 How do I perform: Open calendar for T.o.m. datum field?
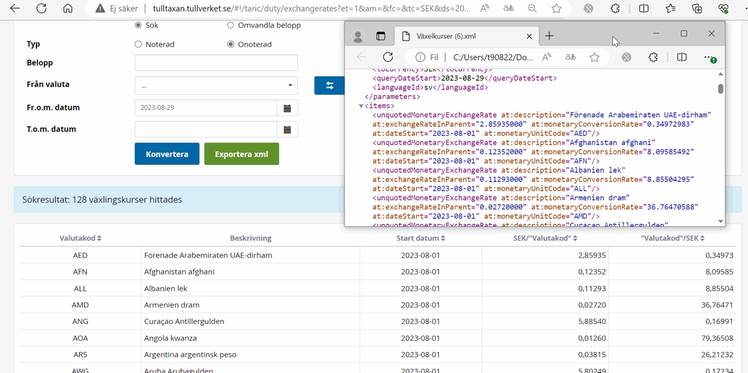tap(287, 129)
